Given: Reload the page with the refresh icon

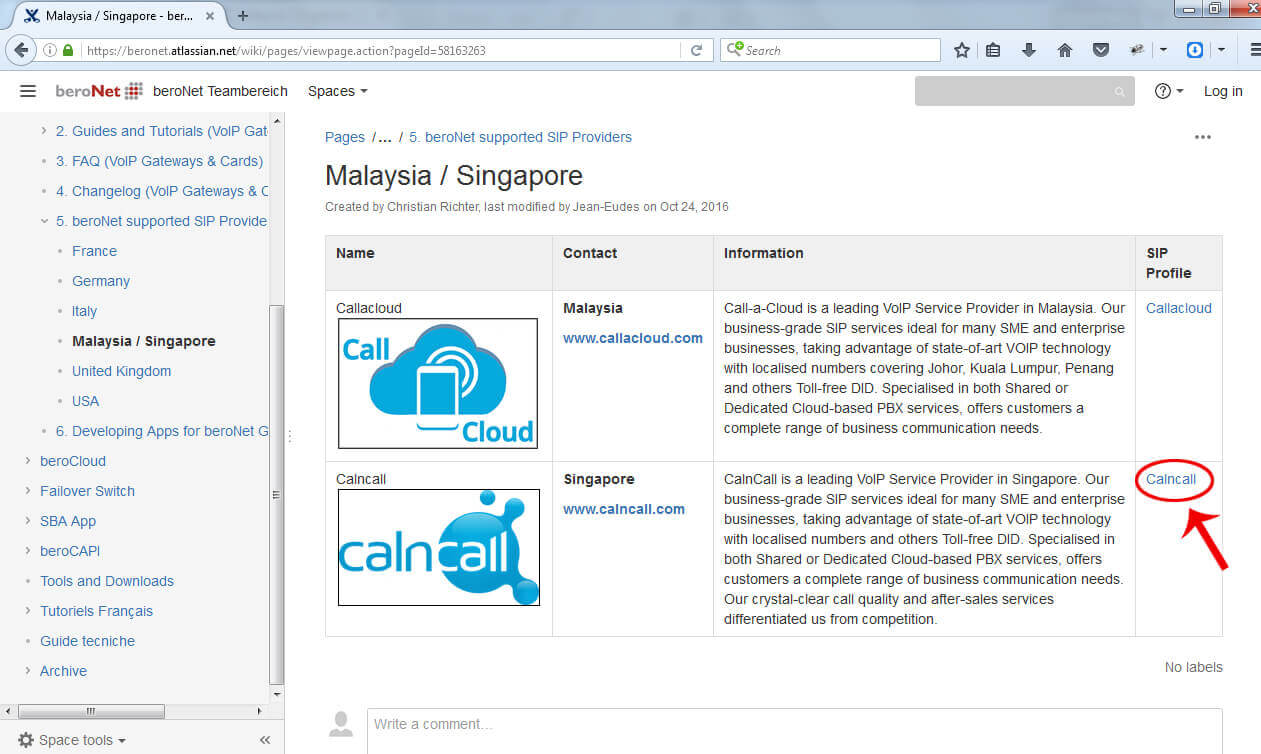Looking at the screenshot, I should click(x=697, y=50).
